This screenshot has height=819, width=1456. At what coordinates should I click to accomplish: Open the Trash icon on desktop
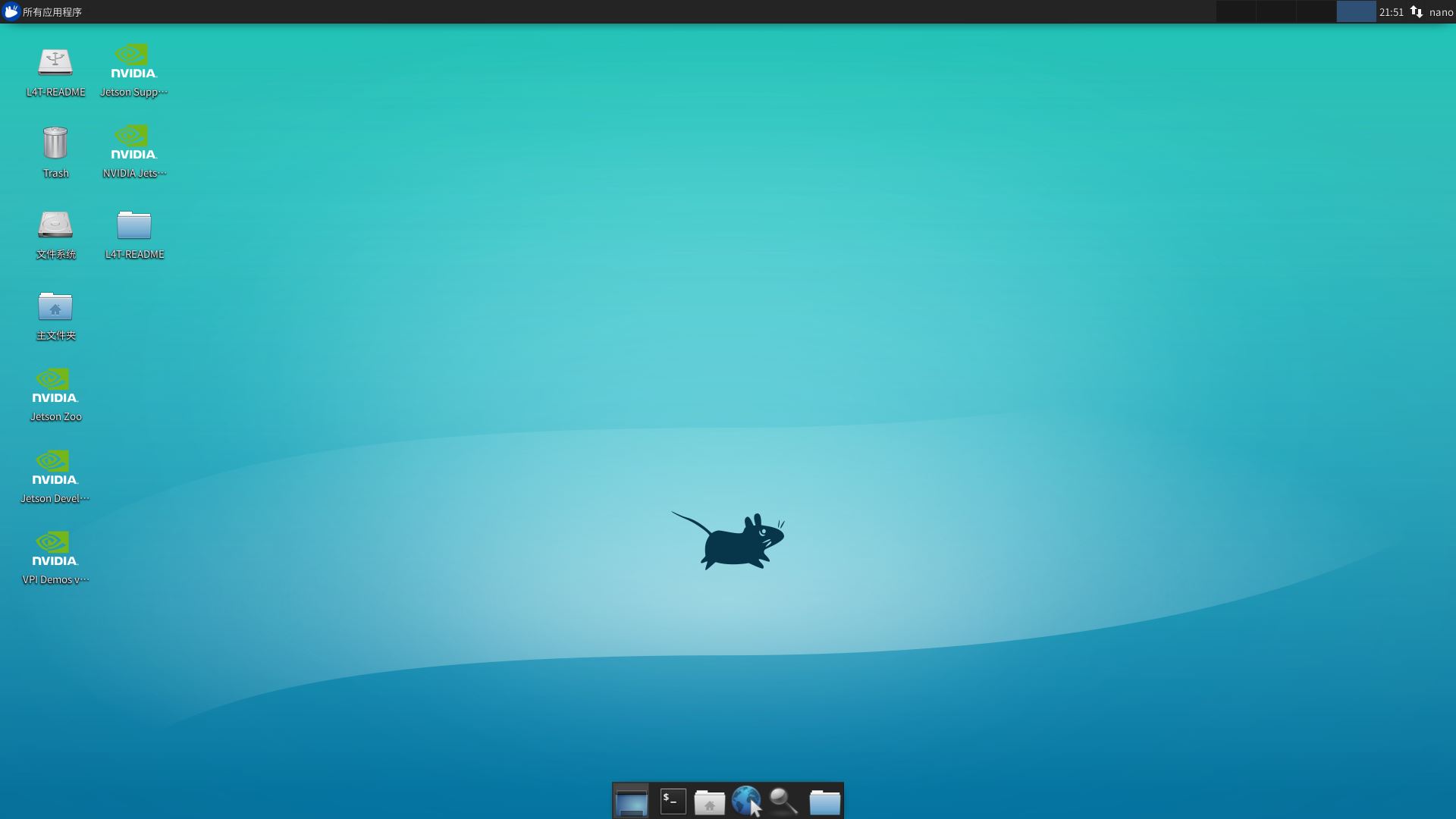point(55,143)
